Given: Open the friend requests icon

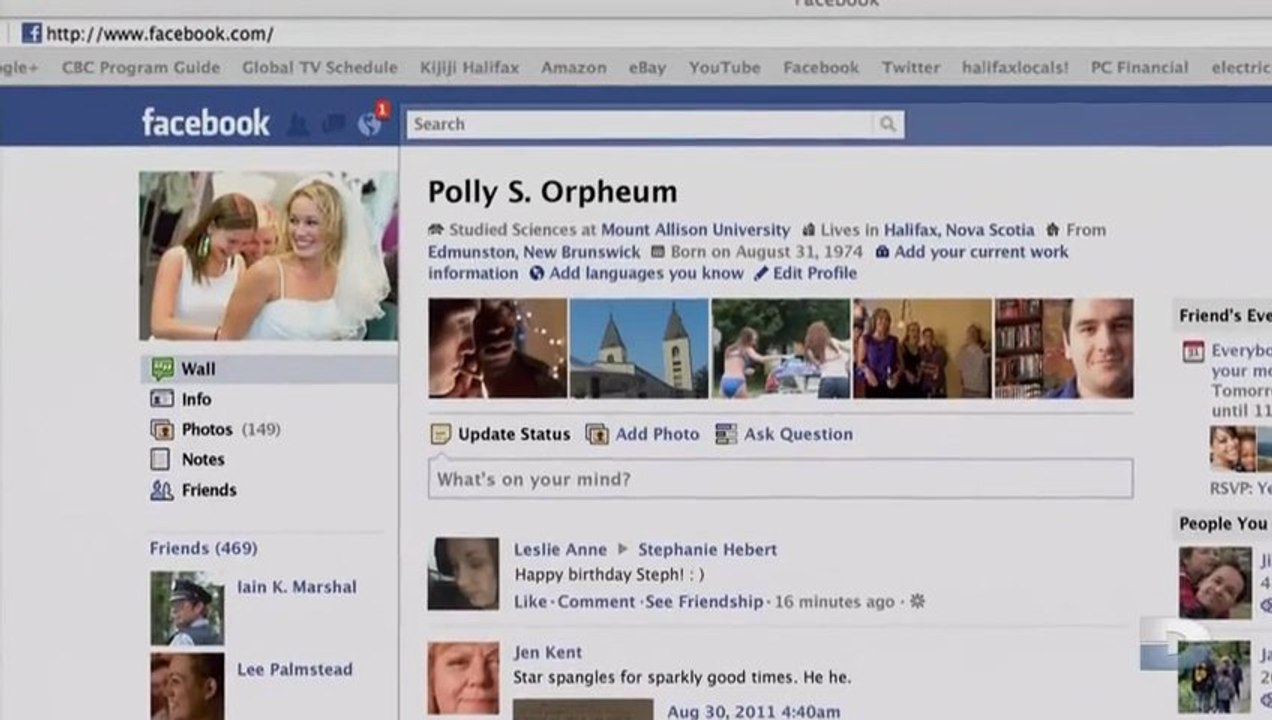Looking at the screenshot, I should point(297,125).
